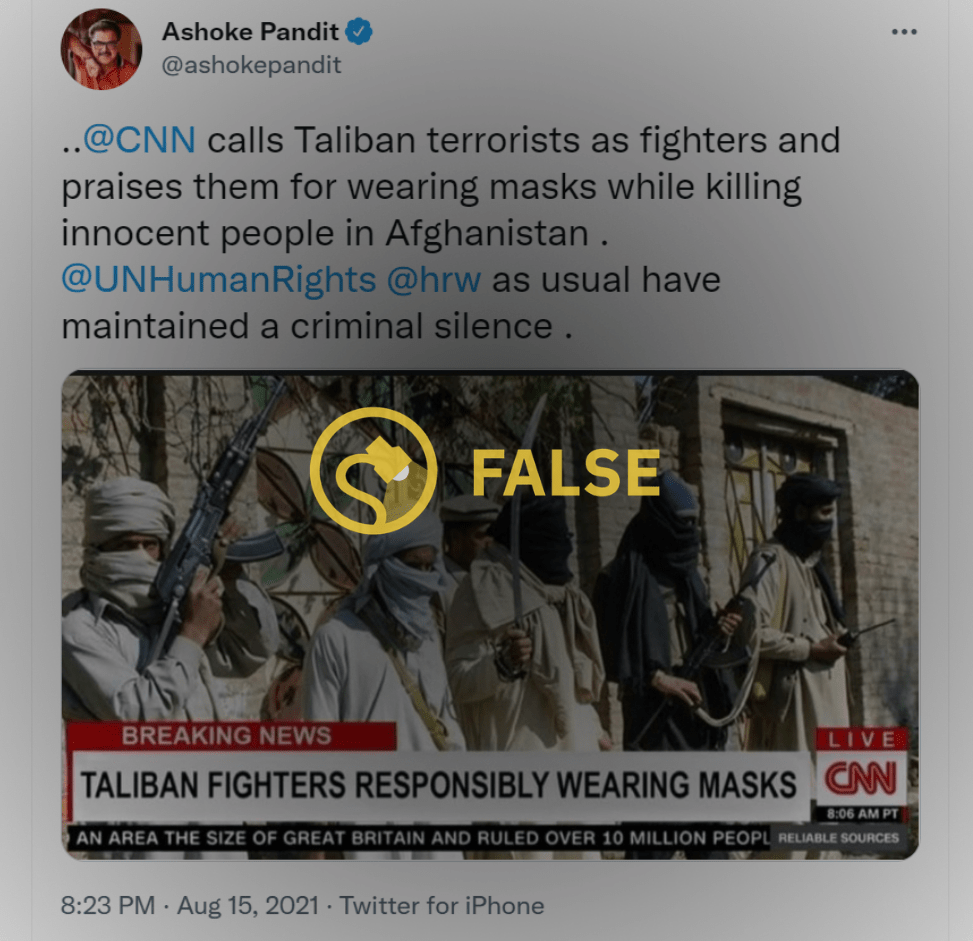
Task: Click the red LIVE badge
Action: (861, 739)
